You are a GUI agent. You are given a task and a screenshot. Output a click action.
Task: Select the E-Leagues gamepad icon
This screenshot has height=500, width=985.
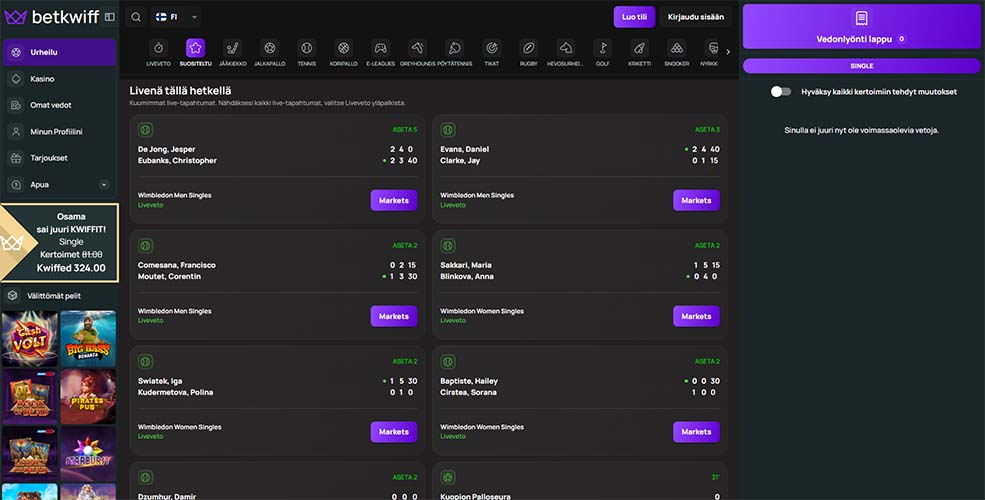381,48
